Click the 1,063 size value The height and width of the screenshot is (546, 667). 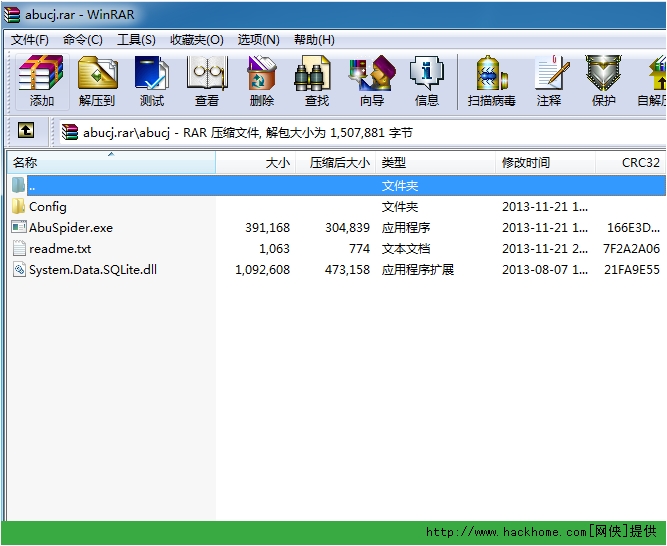(274, 249)
